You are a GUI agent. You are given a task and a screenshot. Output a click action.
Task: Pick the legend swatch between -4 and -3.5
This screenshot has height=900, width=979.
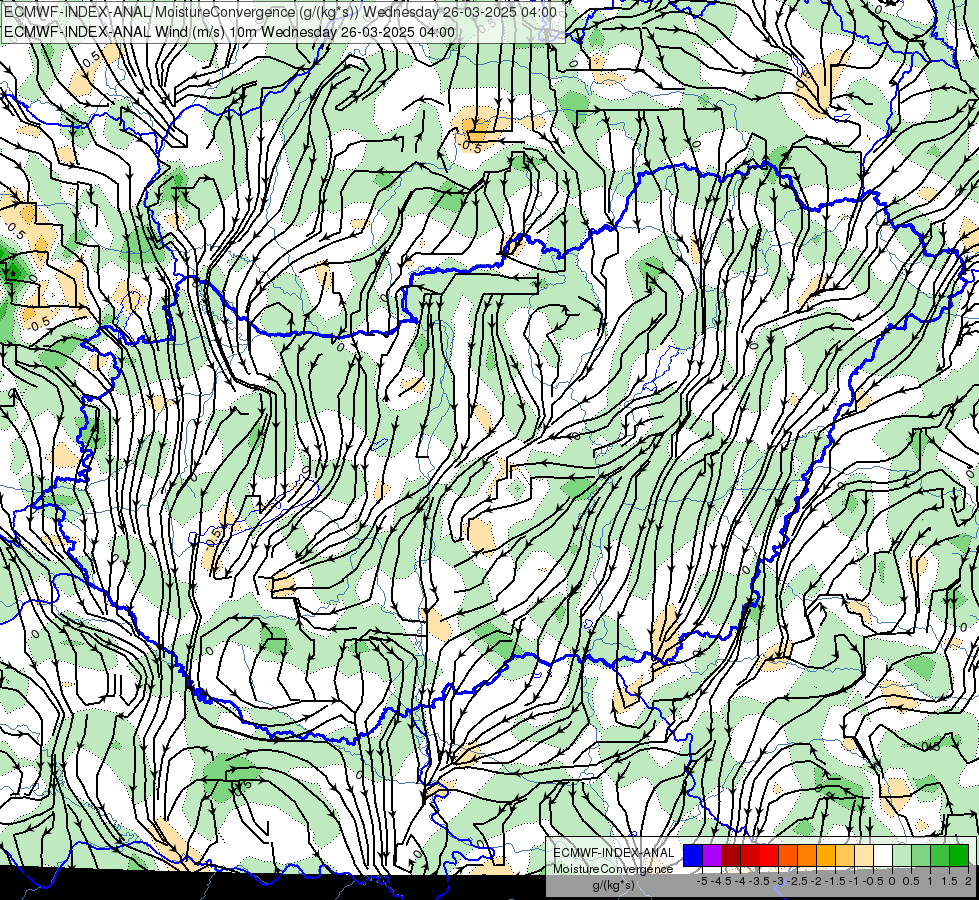pyautogui.click(x=750, y=856)
